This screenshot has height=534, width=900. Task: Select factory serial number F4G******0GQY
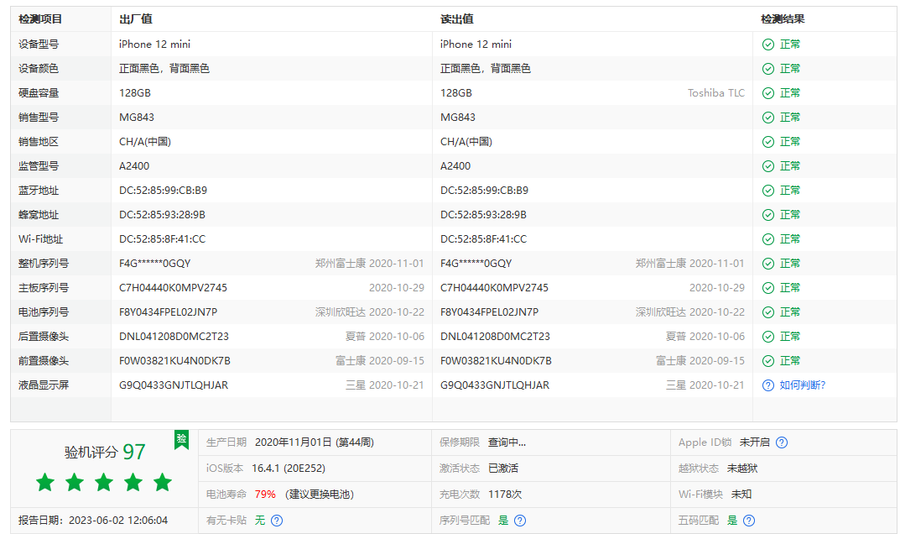click(x=155, y=264)
